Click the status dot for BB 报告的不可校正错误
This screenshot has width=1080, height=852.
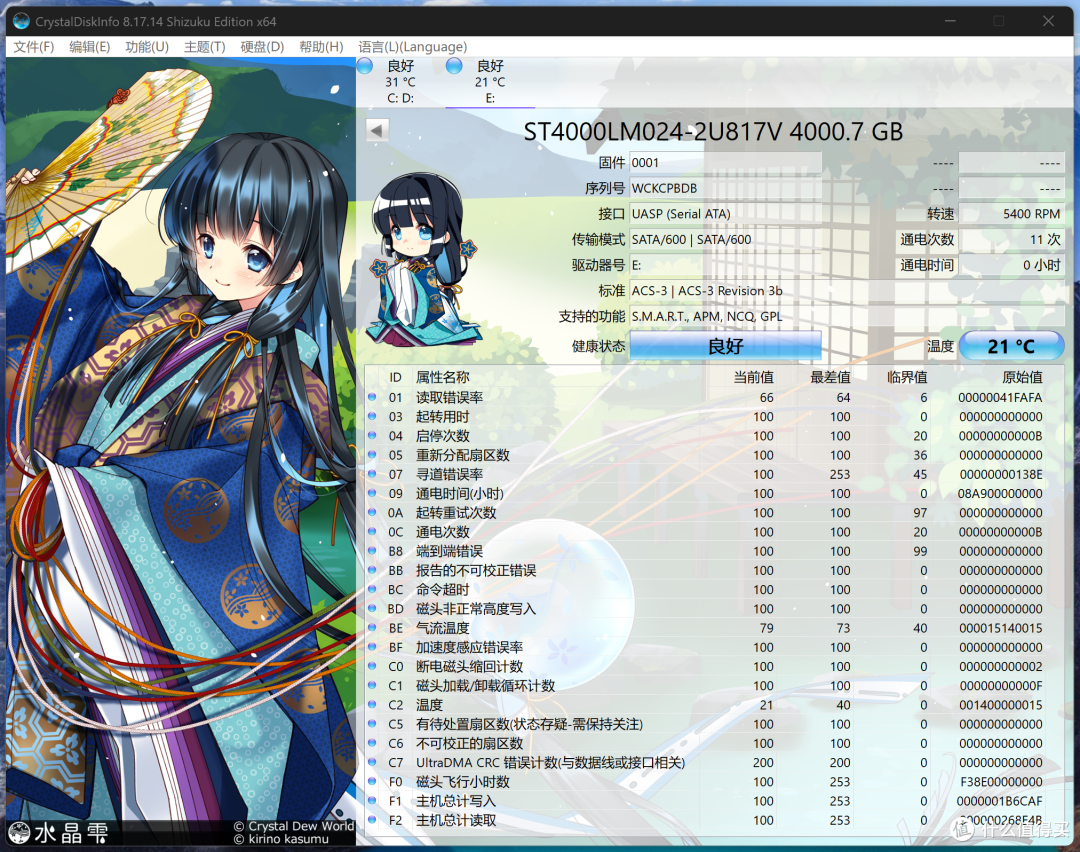pyautogui.click(x=372, y=570)
